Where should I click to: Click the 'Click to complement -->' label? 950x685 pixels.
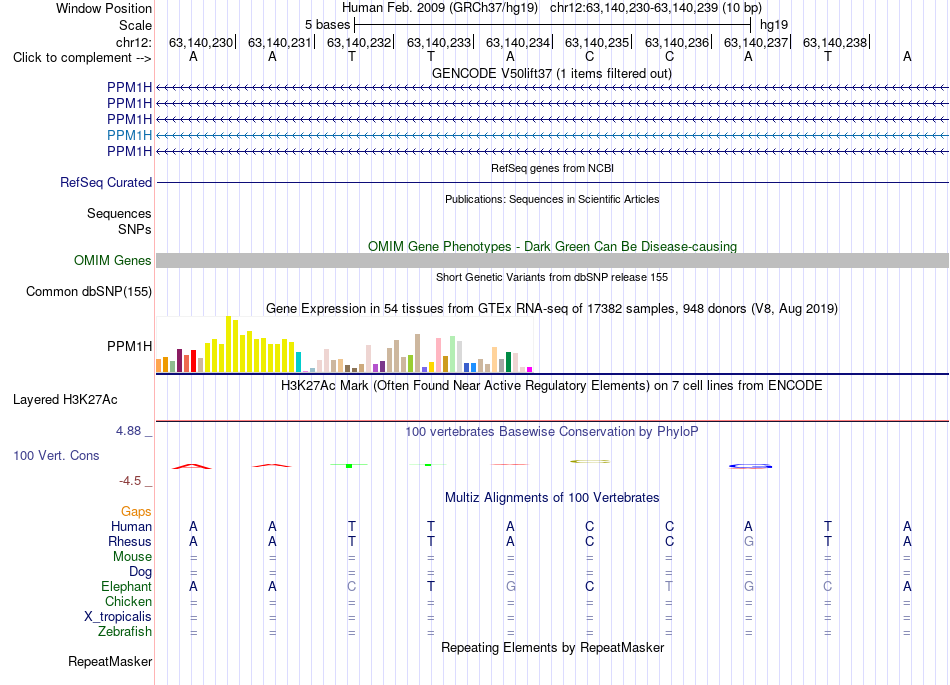[x=82, y=58]
